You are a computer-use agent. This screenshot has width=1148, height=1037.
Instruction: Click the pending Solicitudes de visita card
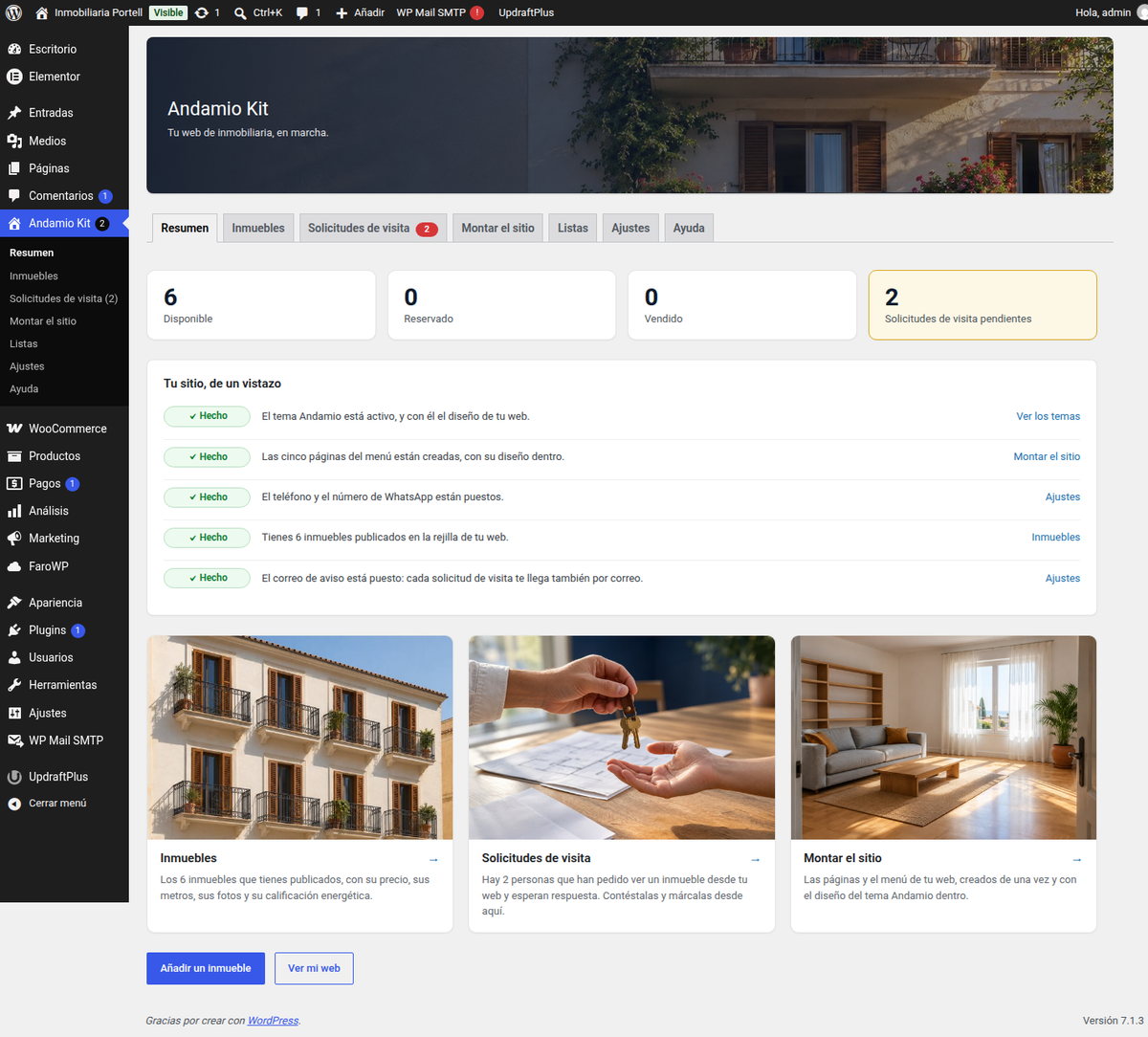pos(982,305)
